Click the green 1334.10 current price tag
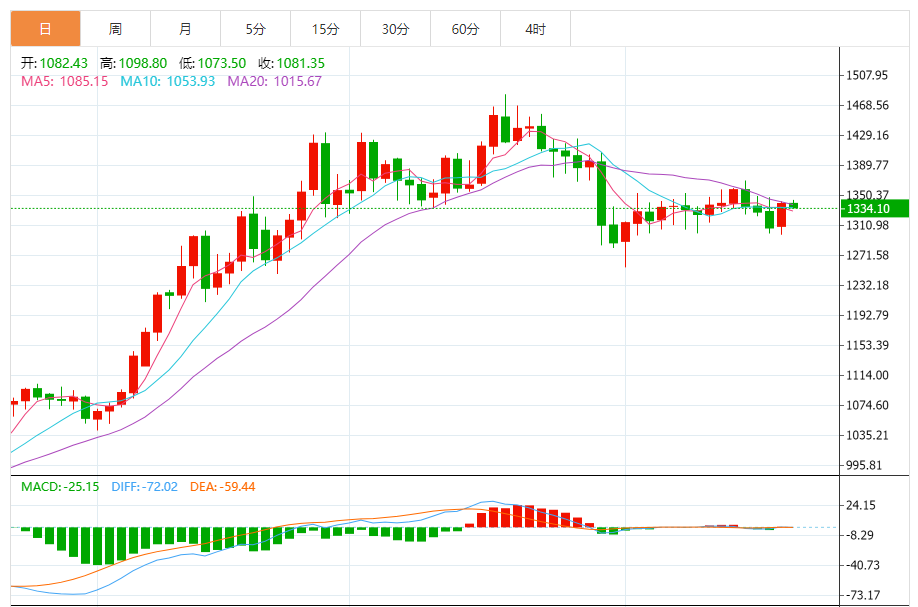918x607 pixels. pos(873,208)
